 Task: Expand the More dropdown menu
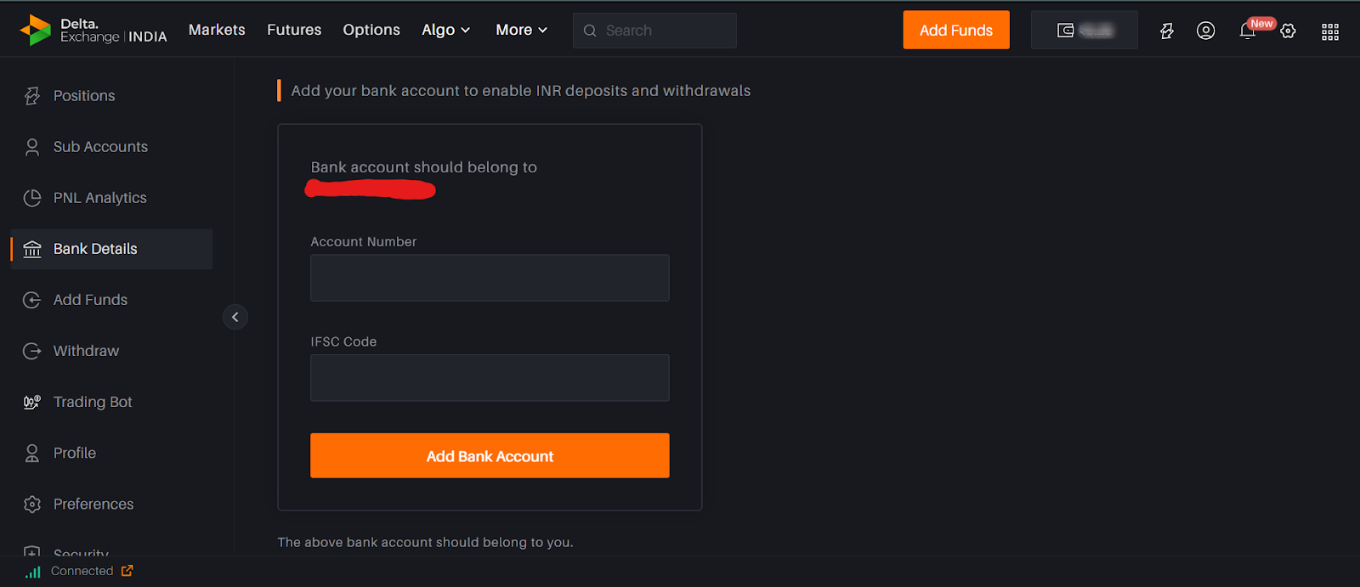pos(522,30)
